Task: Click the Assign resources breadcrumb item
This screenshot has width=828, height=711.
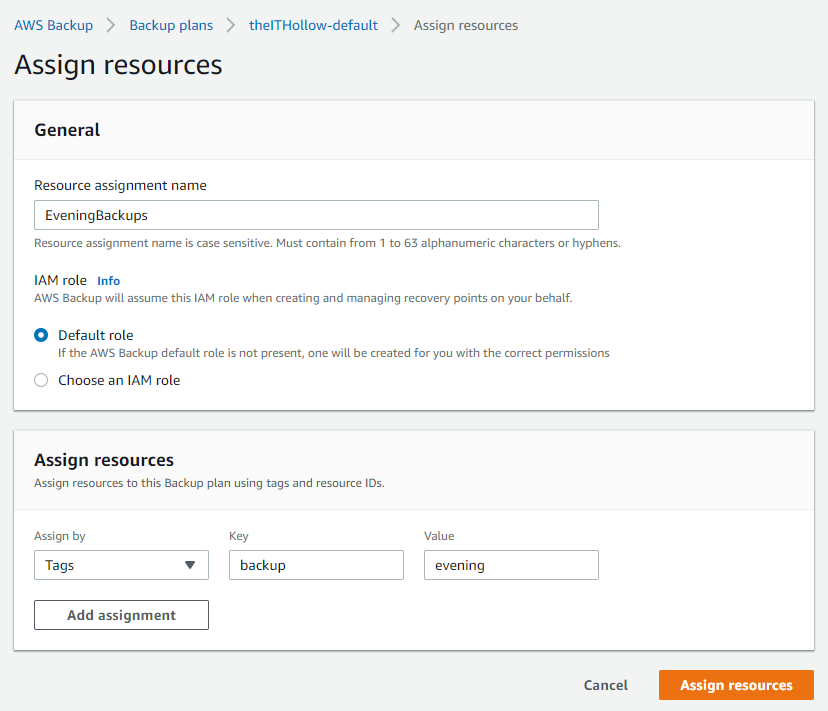Action: tap(466, 25)
